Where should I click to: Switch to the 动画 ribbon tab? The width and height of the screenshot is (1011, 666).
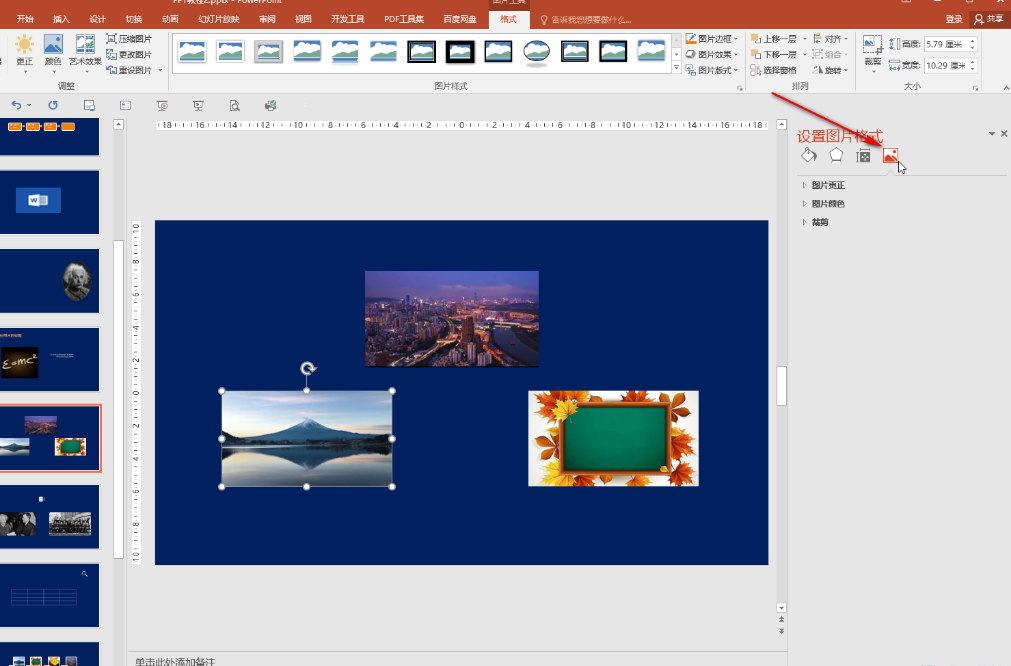point(170,19)
